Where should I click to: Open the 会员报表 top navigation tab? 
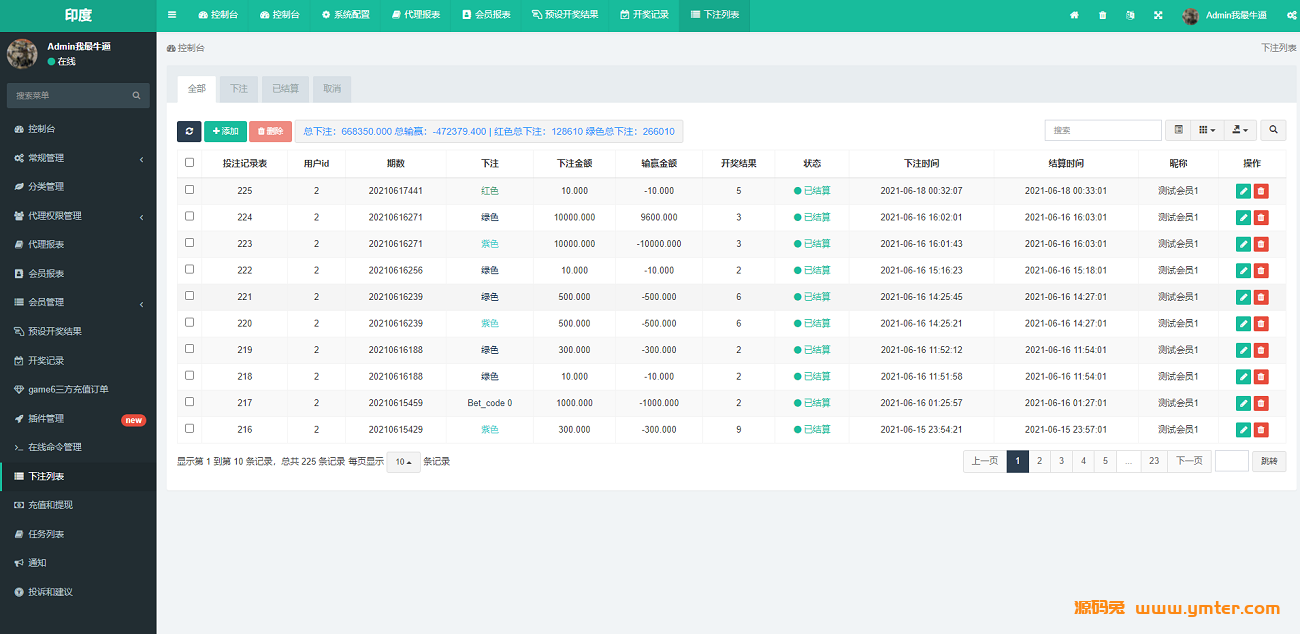(x=487, y=15)
